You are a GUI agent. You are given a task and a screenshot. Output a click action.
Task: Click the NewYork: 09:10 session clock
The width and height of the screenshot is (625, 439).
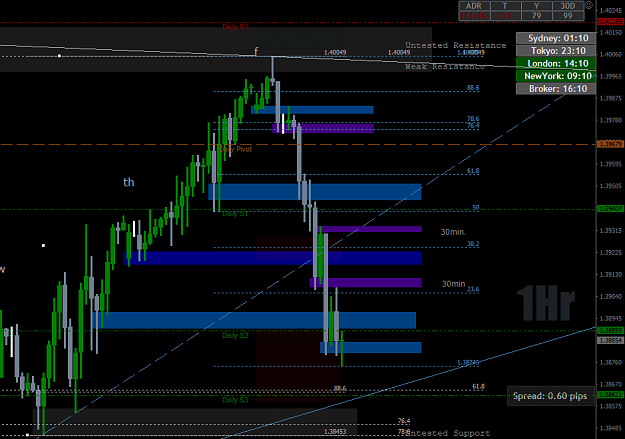click(x=556, y=76)
